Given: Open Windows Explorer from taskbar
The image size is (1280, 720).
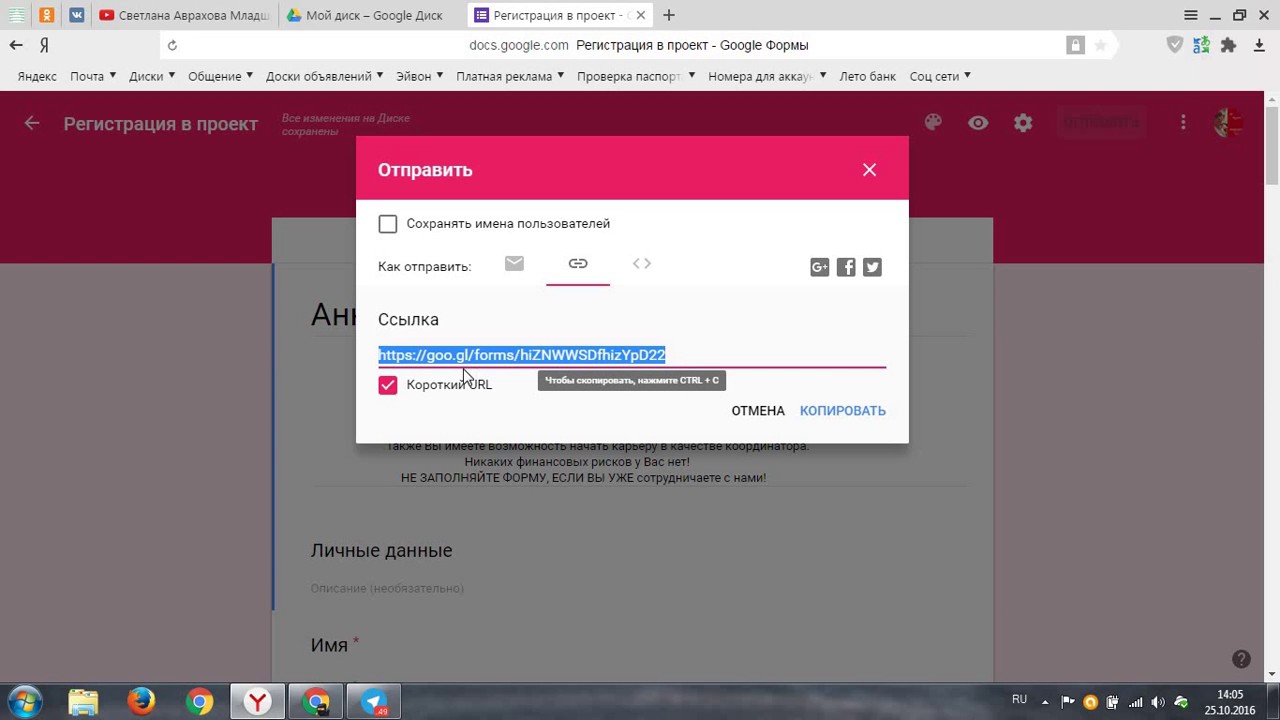Looking at the screenshot, I should point(83,702).
